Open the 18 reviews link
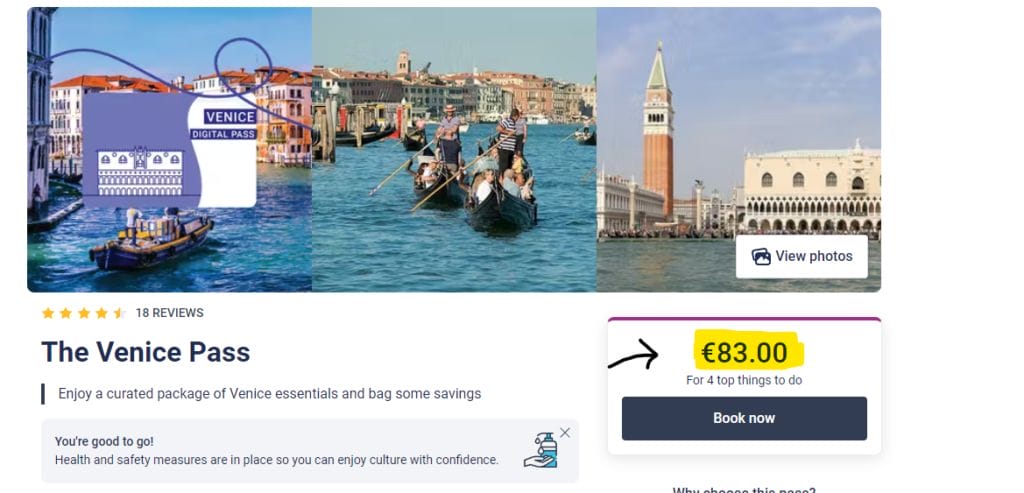The height and width of the screenshot is (493, 1024). tap(169, 313)
